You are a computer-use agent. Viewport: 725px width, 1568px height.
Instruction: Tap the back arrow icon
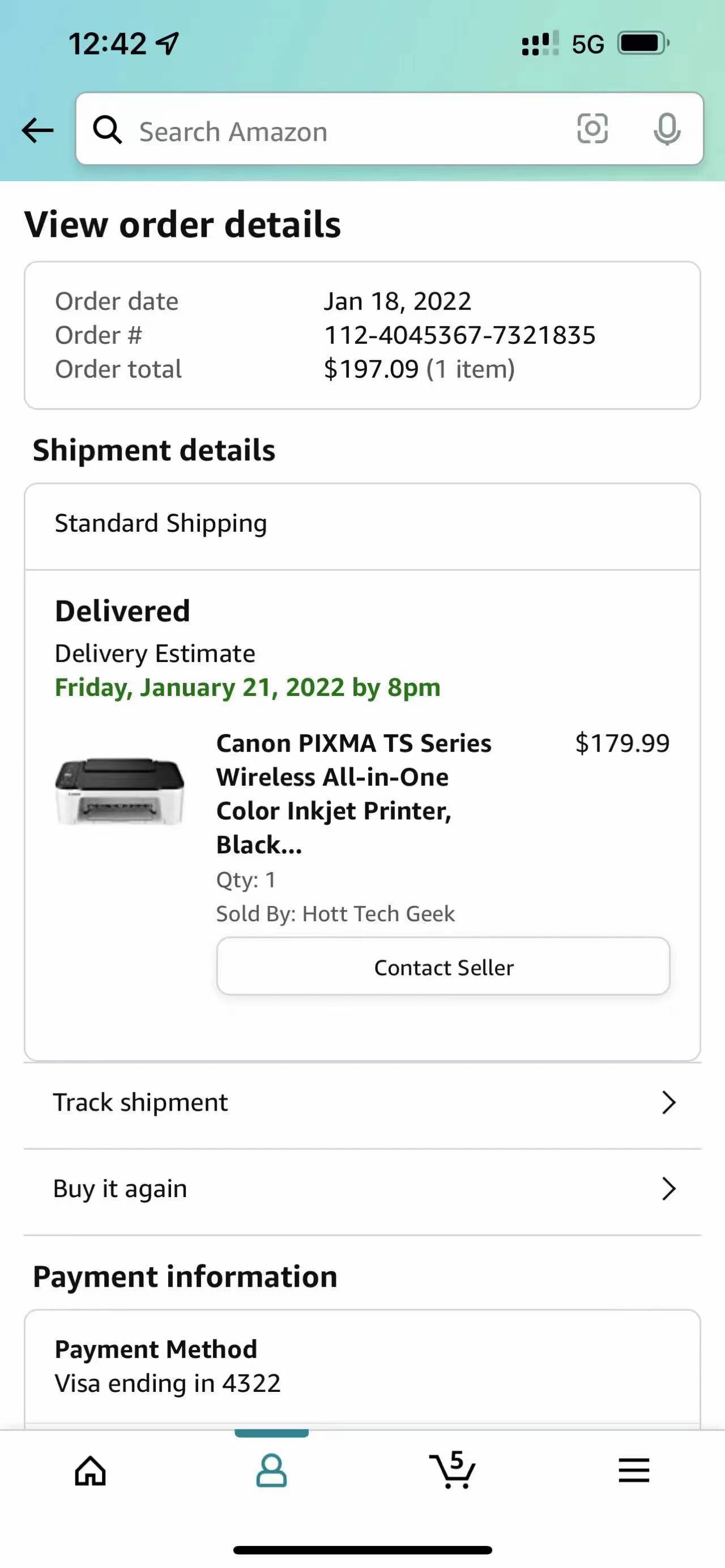(x=38, y=130)
